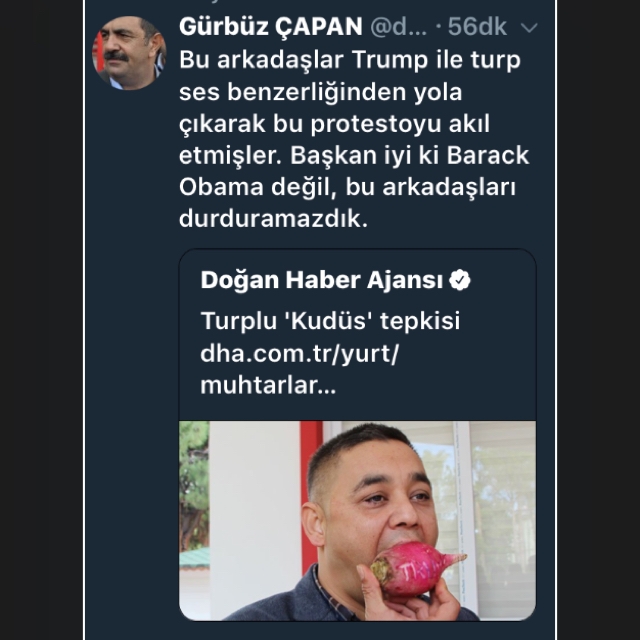Click the green tree at photo edge
The height and width of the screenshot is (640, 640).
[194, 486]
